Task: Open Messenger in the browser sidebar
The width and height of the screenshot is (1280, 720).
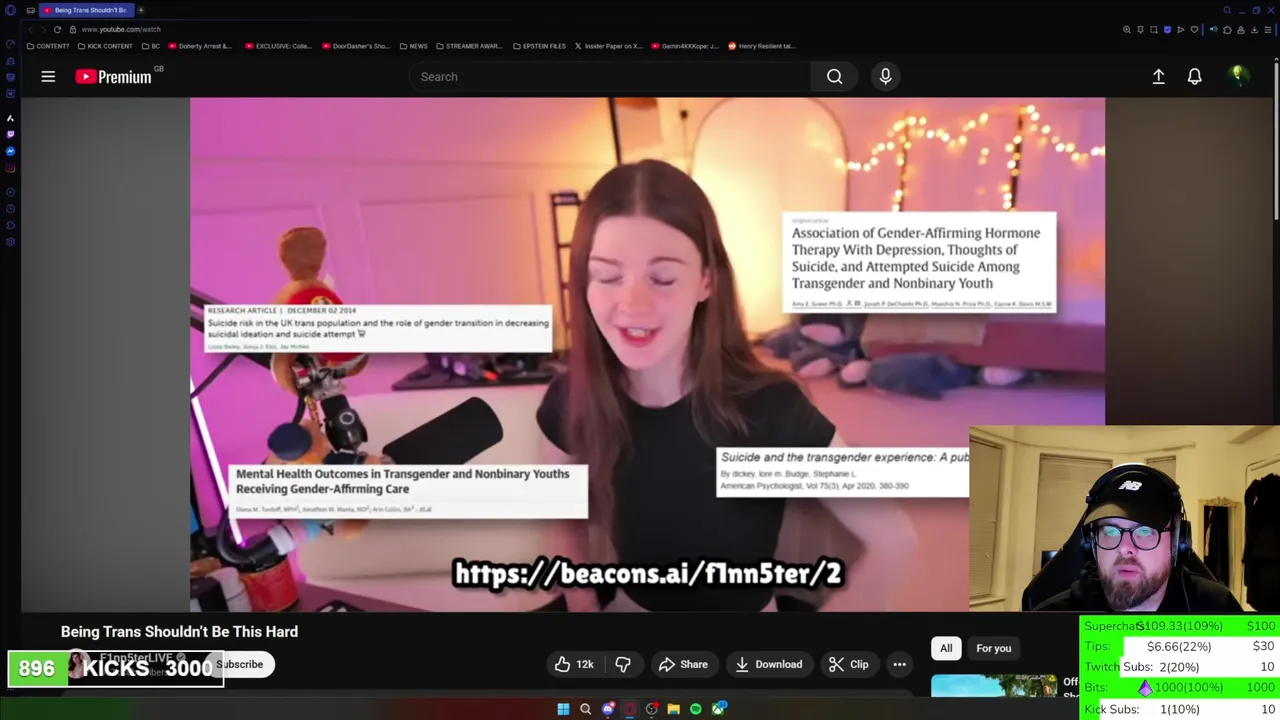Action: point(10,151)
